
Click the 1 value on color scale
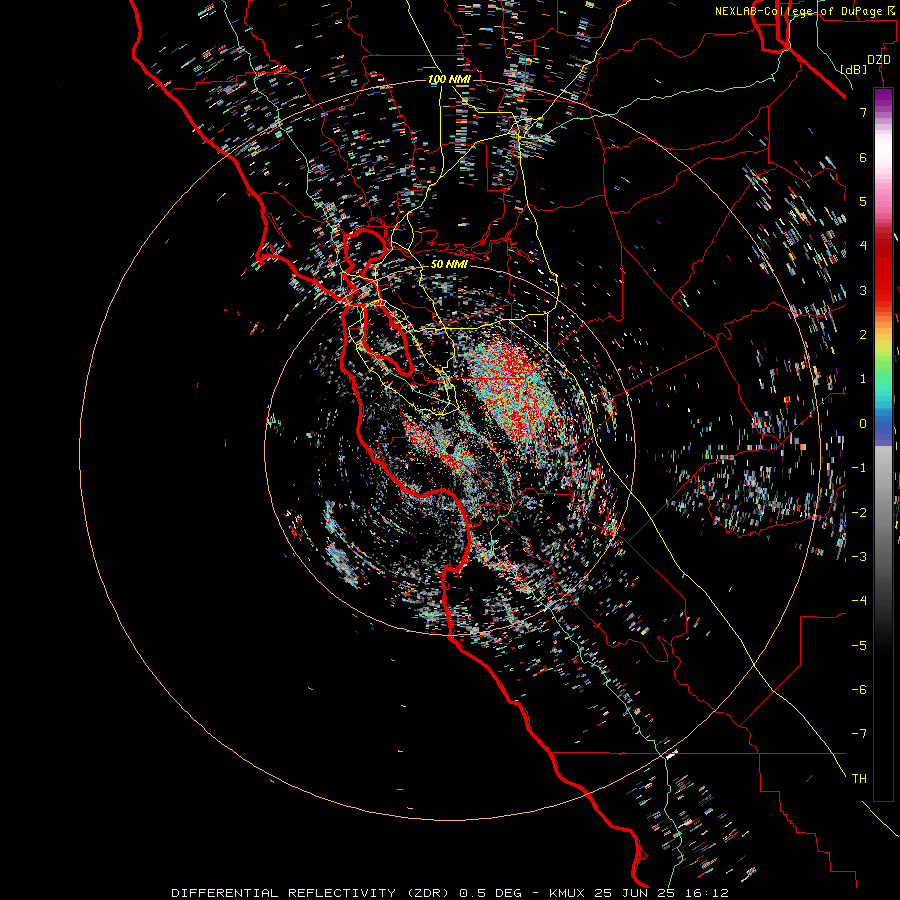pyautogui.click(x=863, y=379)
